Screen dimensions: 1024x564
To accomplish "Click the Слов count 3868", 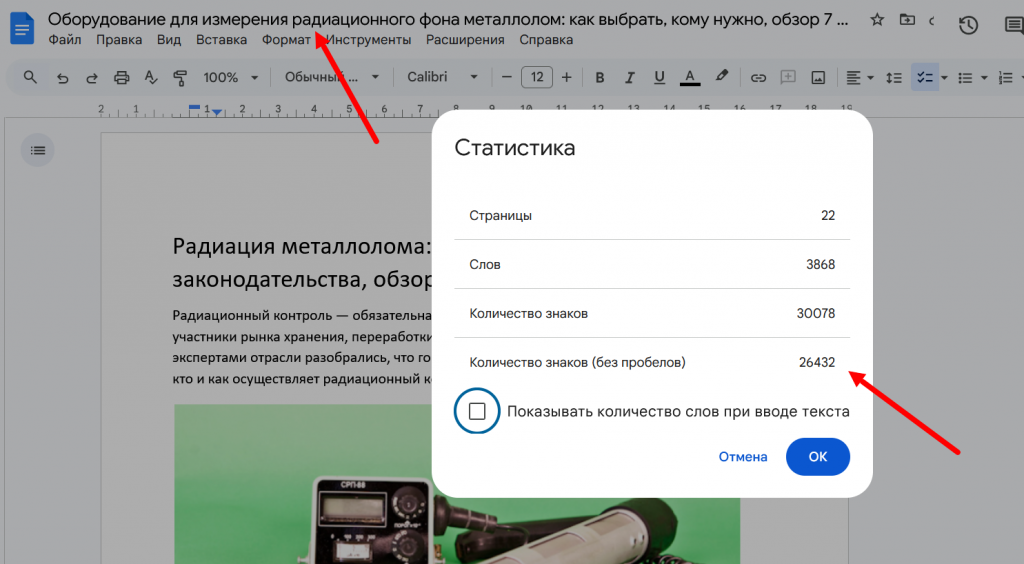I will pos(820,264).
